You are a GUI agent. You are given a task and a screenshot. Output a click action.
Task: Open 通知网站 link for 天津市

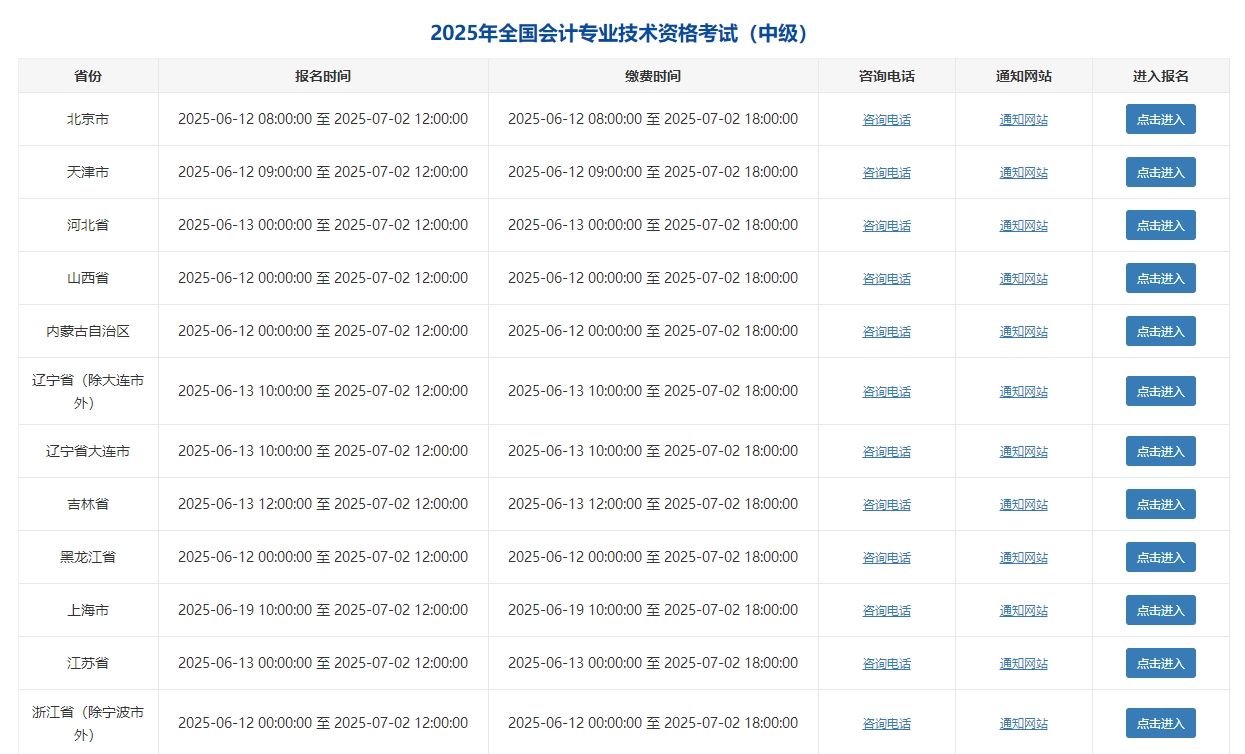tap(1022, 172)
